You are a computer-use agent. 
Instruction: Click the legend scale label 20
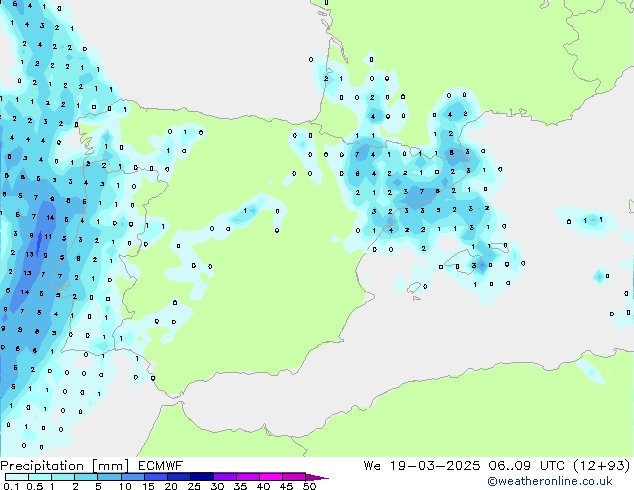(171, 486)
